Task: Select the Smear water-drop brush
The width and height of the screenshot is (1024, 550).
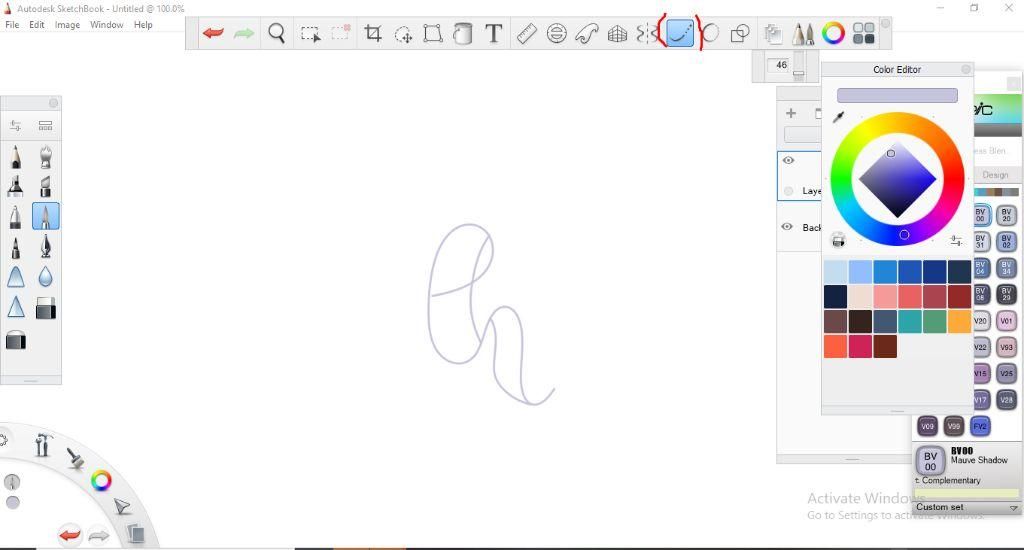Action: pyautogui.click(x=45, y=277)
